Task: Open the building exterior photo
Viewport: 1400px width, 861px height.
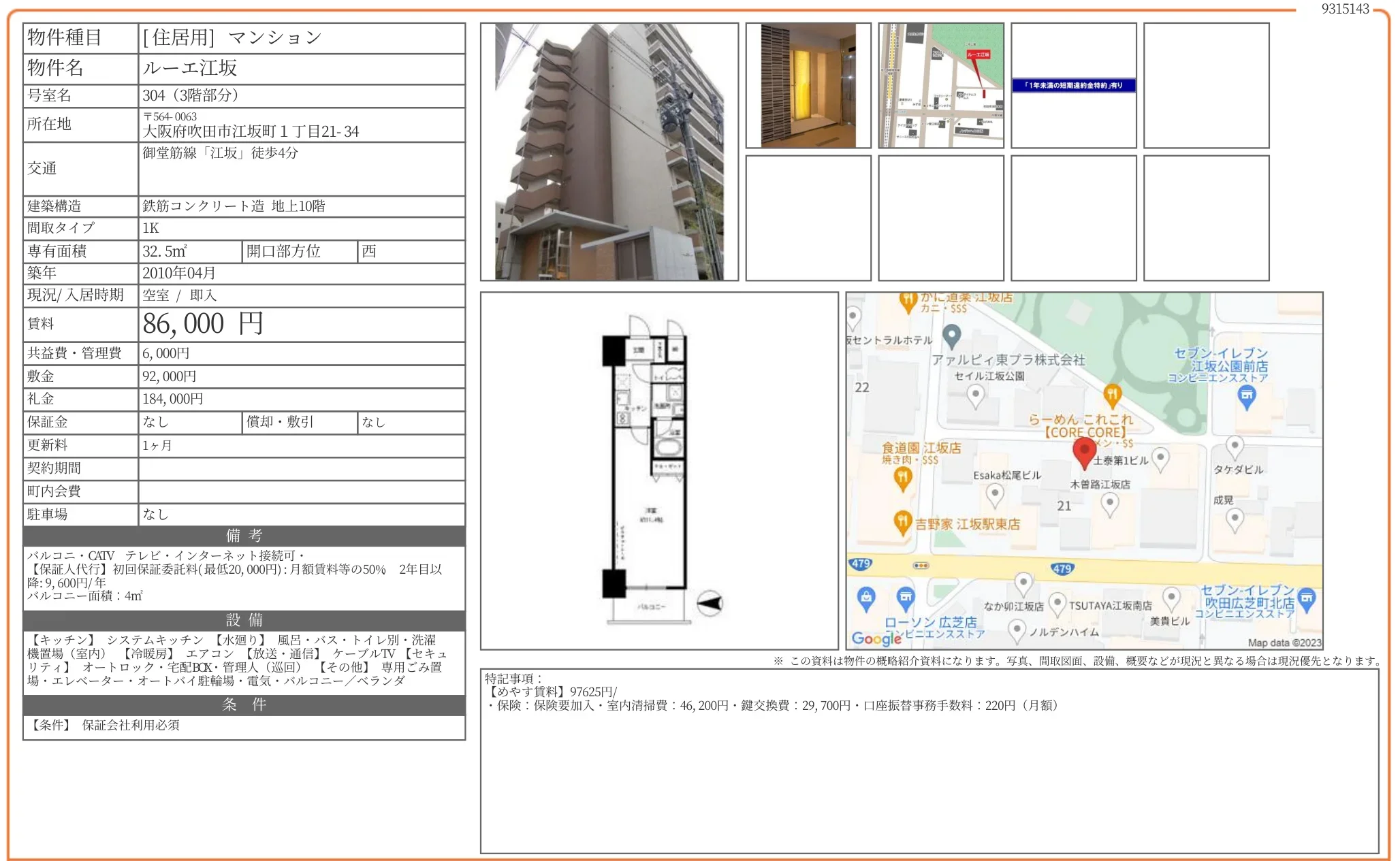Action: pyautogui.click(x=609, y=151)
